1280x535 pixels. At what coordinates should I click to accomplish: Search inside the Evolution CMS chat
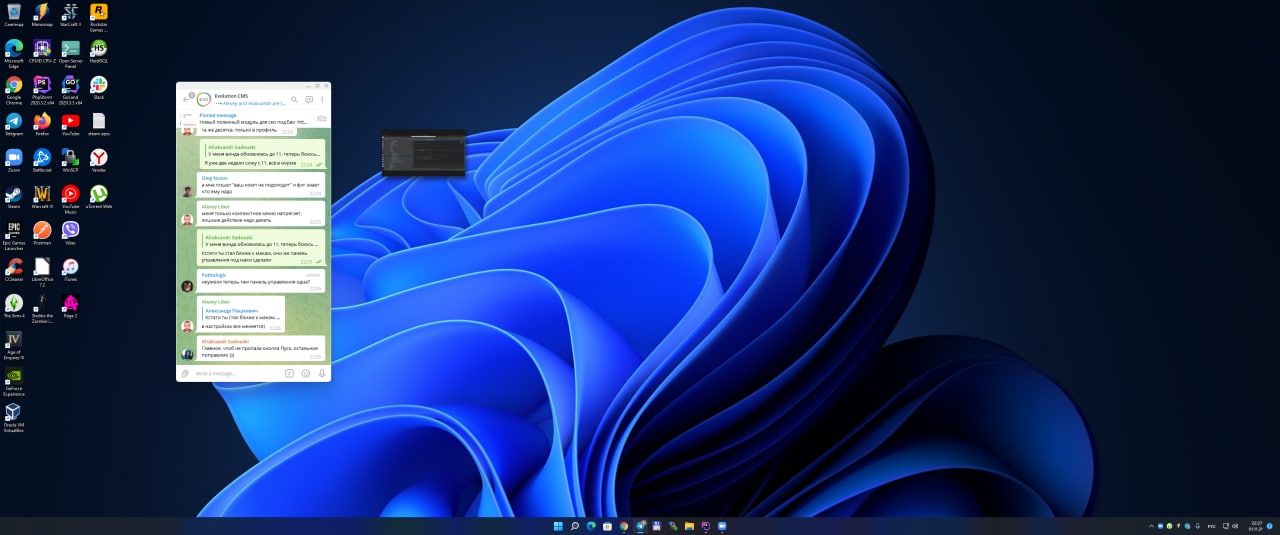(294, 99)
